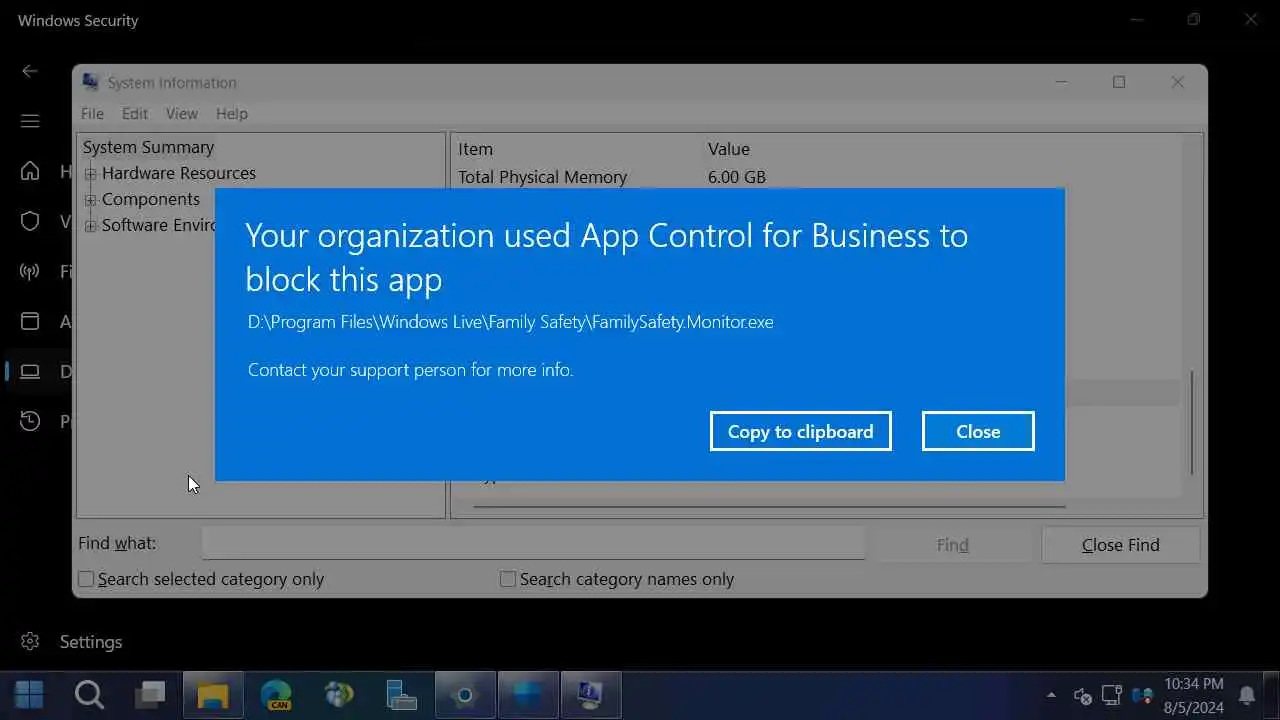The height and width of the screenshot is (720, 1280).
Task: Click the System Information title bar icon
Action: point(91,82)
